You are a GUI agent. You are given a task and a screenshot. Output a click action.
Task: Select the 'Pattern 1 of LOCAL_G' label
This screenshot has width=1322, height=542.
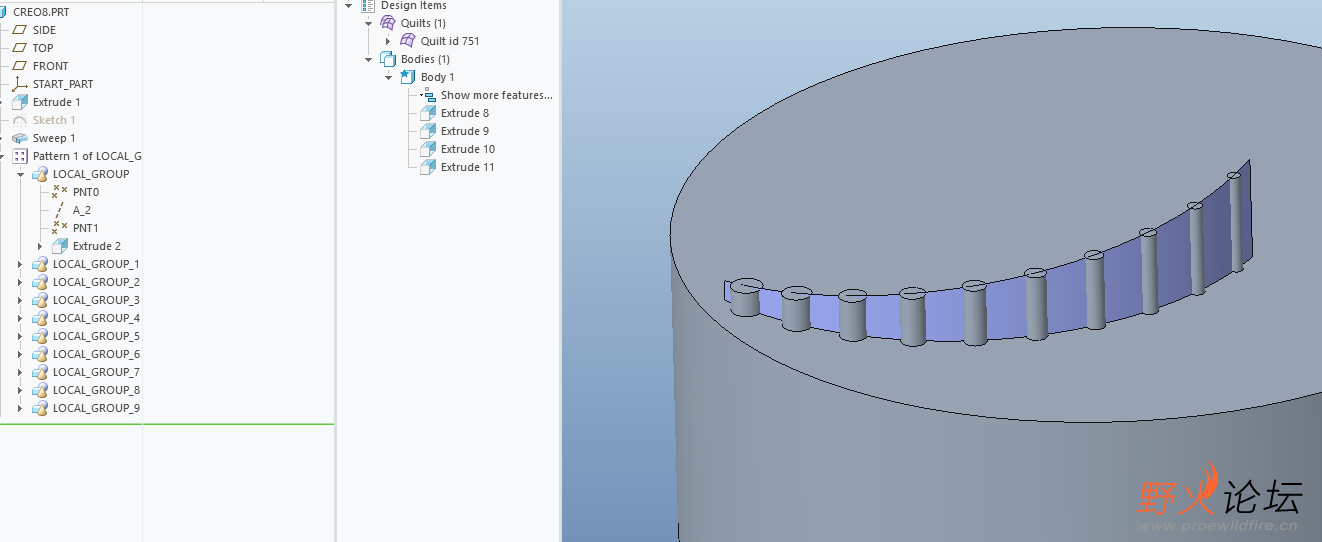(x=87, y=156)
